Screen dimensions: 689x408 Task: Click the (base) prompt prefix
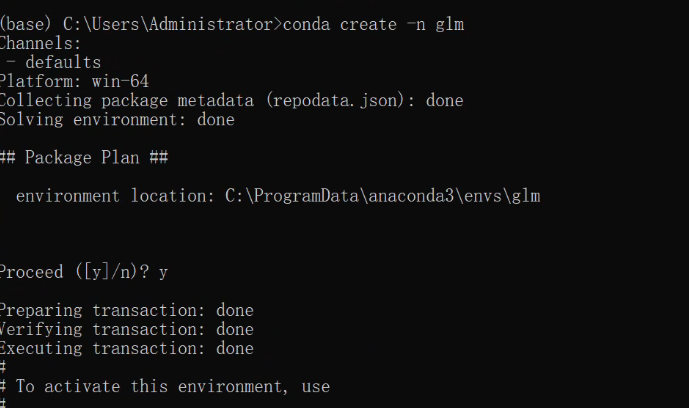tap(25, 24)
